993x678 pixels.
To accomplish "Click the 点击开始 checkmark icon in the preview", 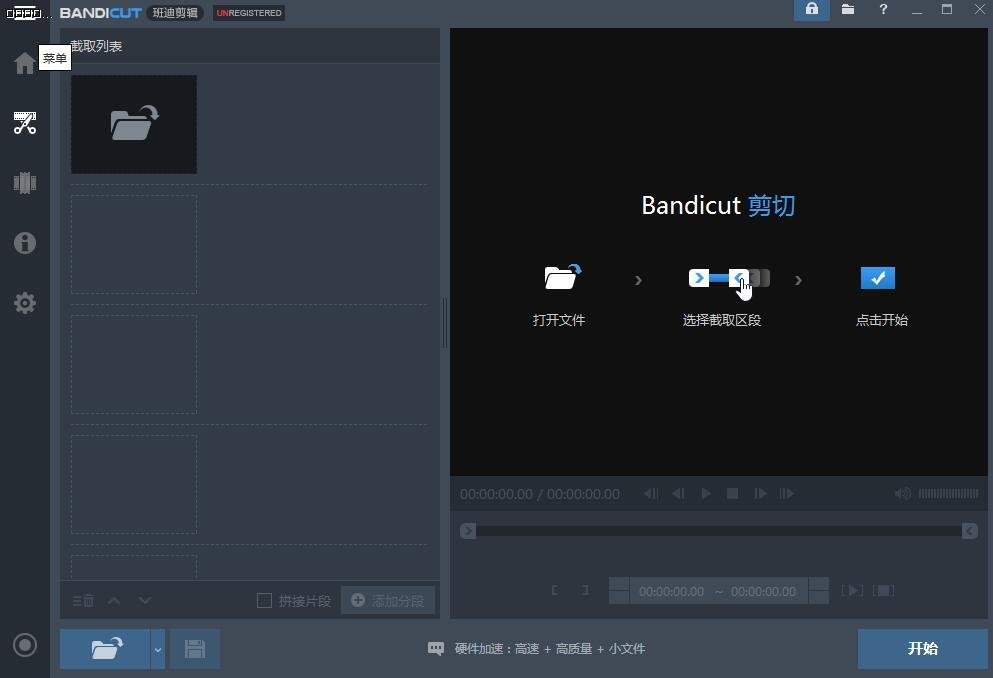I will coord(878,278).
